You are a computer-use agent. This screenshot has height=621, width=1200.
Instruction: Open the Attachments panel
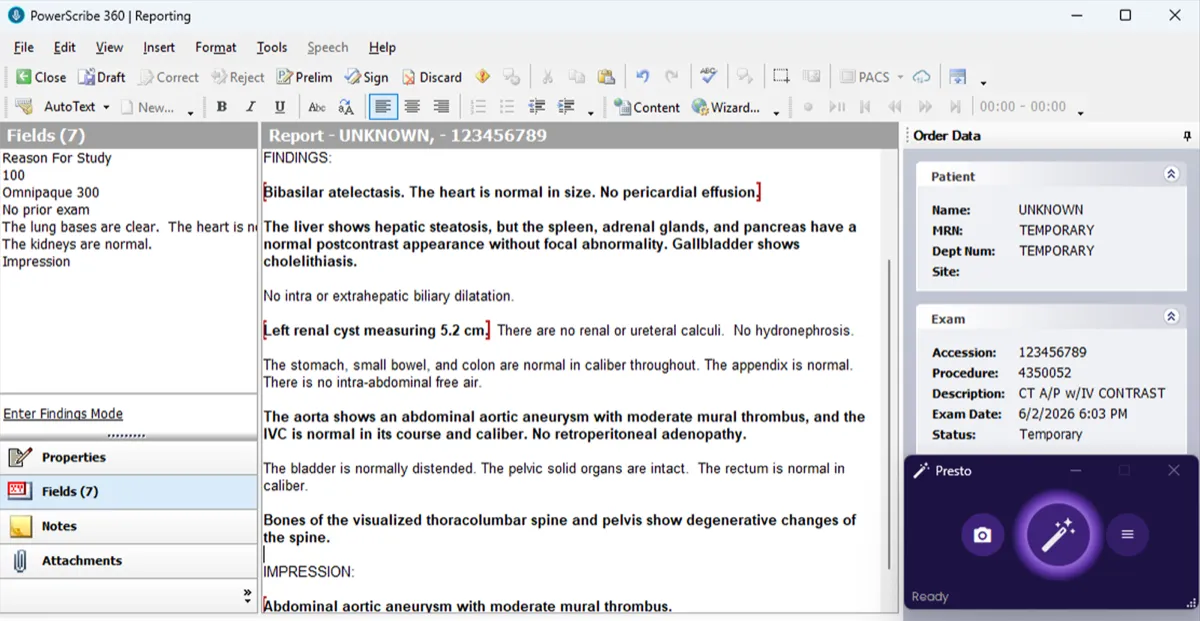129,560
